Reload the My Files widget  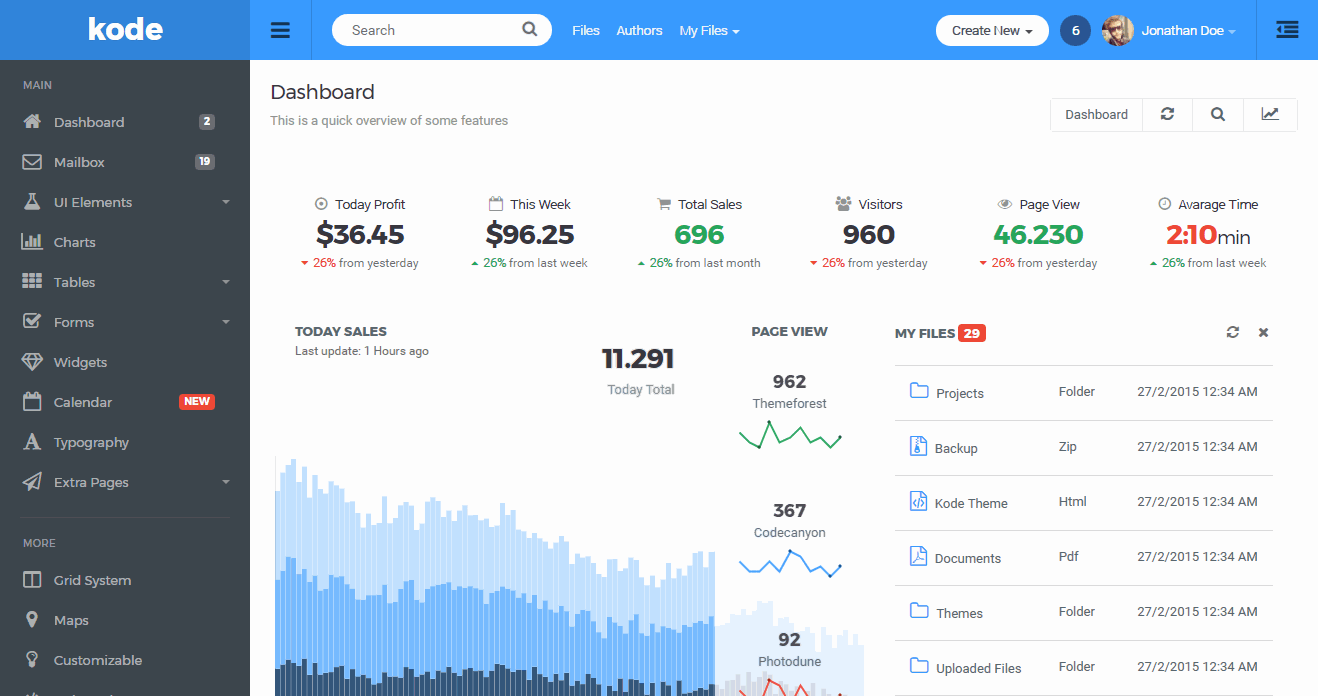1232,332
